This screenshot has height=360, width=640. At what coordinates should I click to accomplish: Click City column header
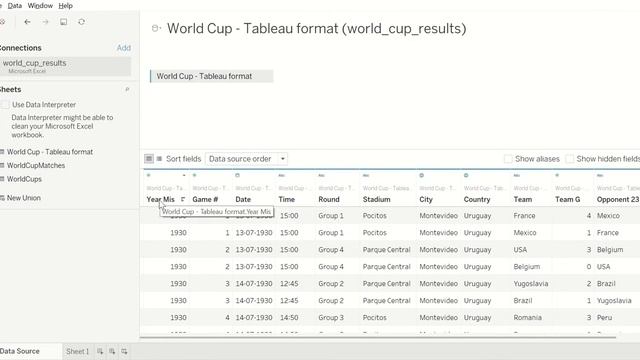point(426,199)
